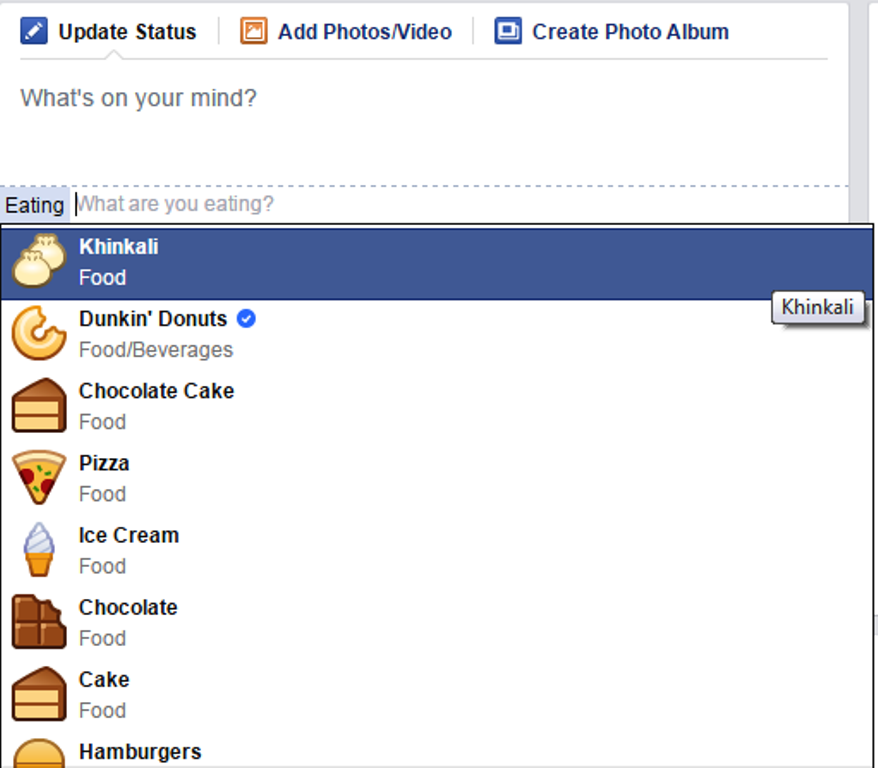878x768 pixels.
Task: Click the Add Photos/Video picture icon
Action: pos(254,31)
